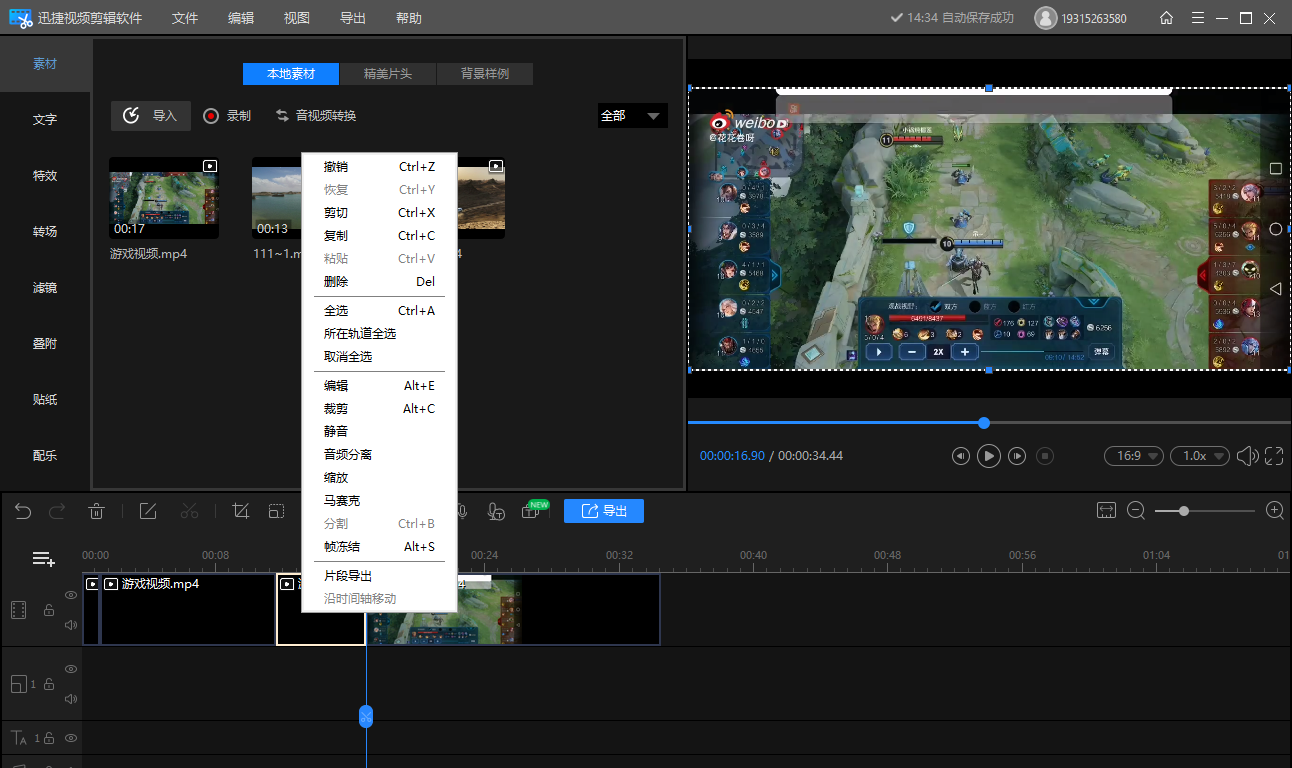Image resolution: width=1292 pixels, height=768 pixels.
Task: Click the speech-to-text microphone icon
Action: tap(496, 512)
